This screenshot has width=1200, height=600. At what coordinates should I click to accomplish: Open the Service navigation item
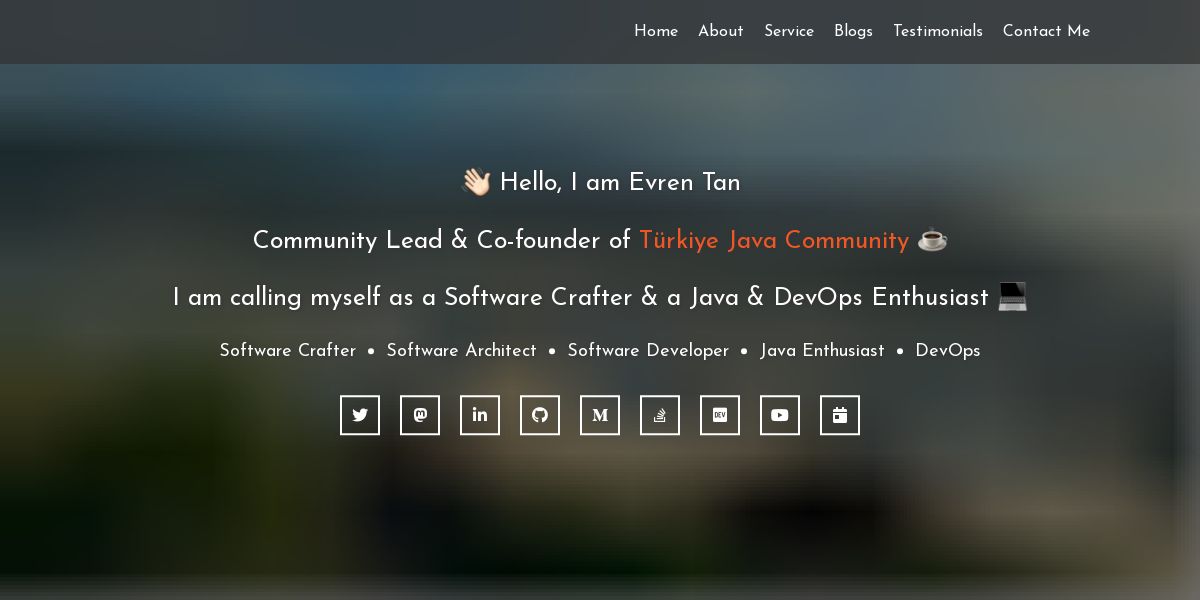[x=789, y=31]
